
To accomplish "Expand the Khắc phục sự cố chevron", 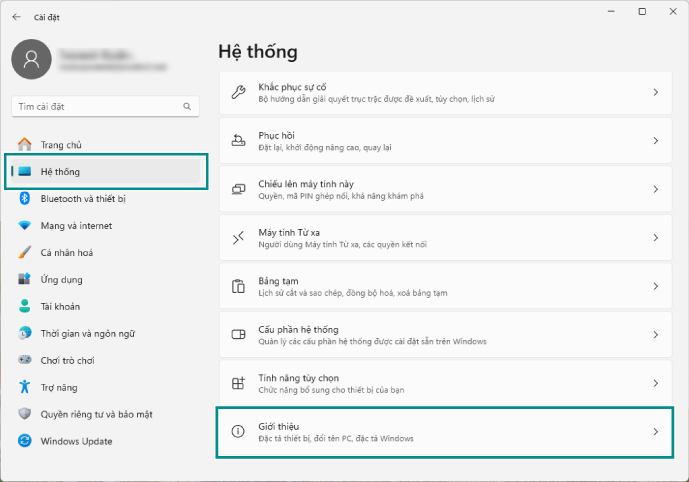I will click(x=655, y=92).
